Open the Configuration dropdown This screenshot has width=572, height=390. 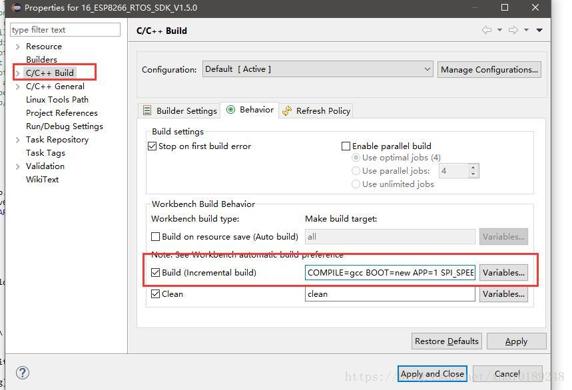[318, 69]
